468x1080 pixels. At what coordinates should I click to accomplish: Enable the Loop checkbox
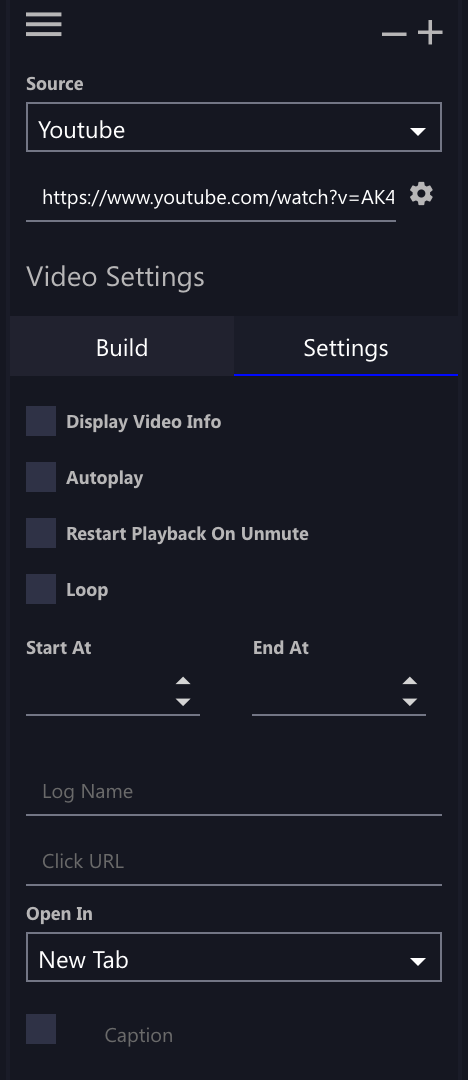coord(41,589)
